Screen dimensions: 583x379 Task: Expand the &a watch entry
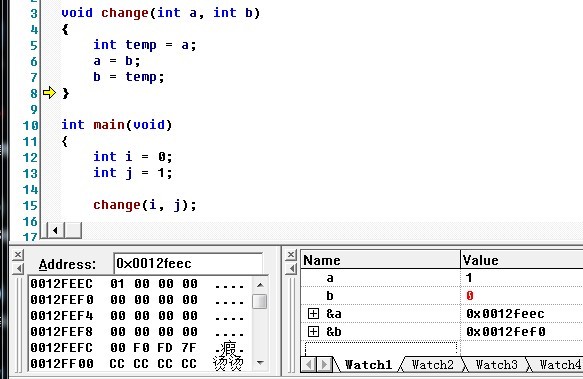coord(313,314)
